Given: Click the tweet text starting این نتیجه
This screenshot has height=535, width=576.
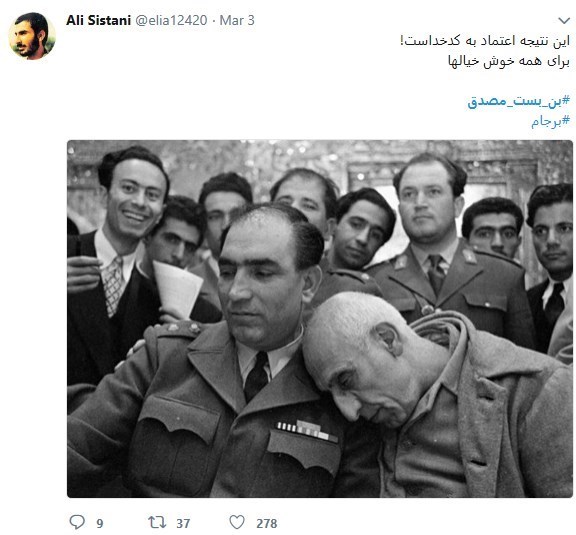Looking at the screenshot, I should pyautogui.click(x=485, y=41).
